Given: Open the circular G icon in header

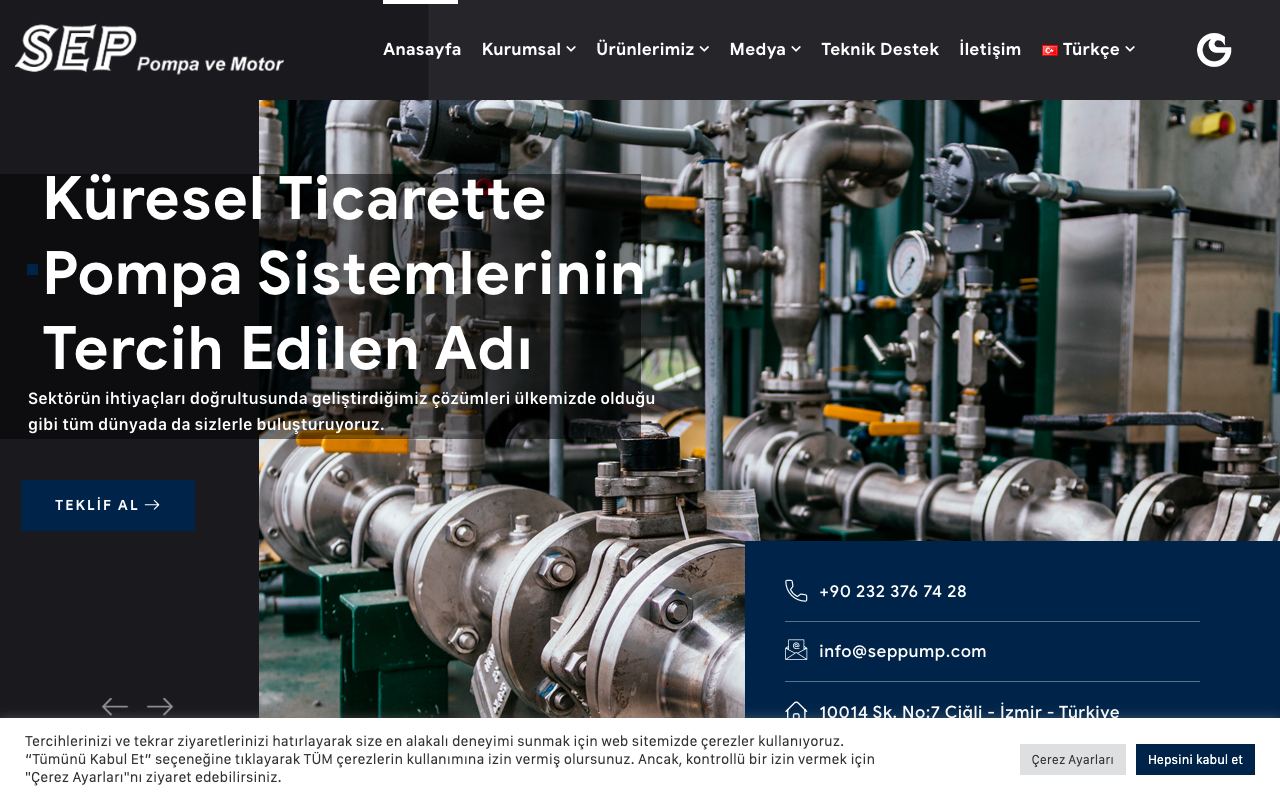Looking at the screenshot, I should click(x=1214, y=49).
